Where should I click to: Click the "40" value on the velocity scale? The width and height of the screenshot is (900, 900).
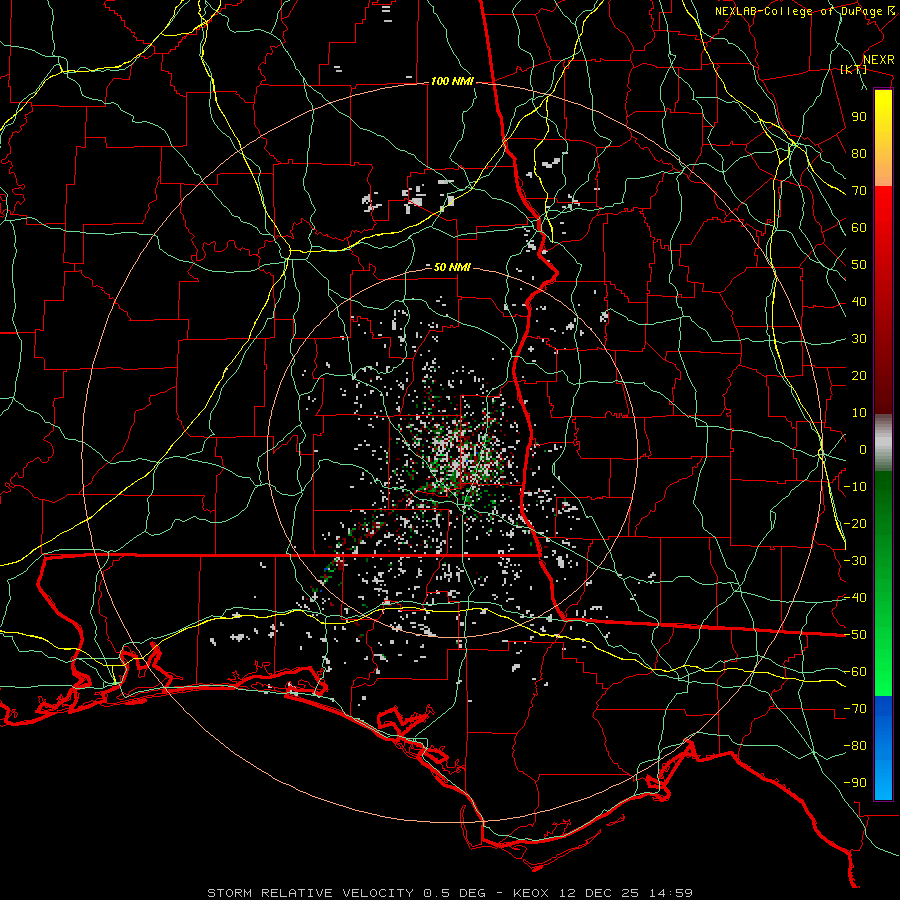[859, 301]
